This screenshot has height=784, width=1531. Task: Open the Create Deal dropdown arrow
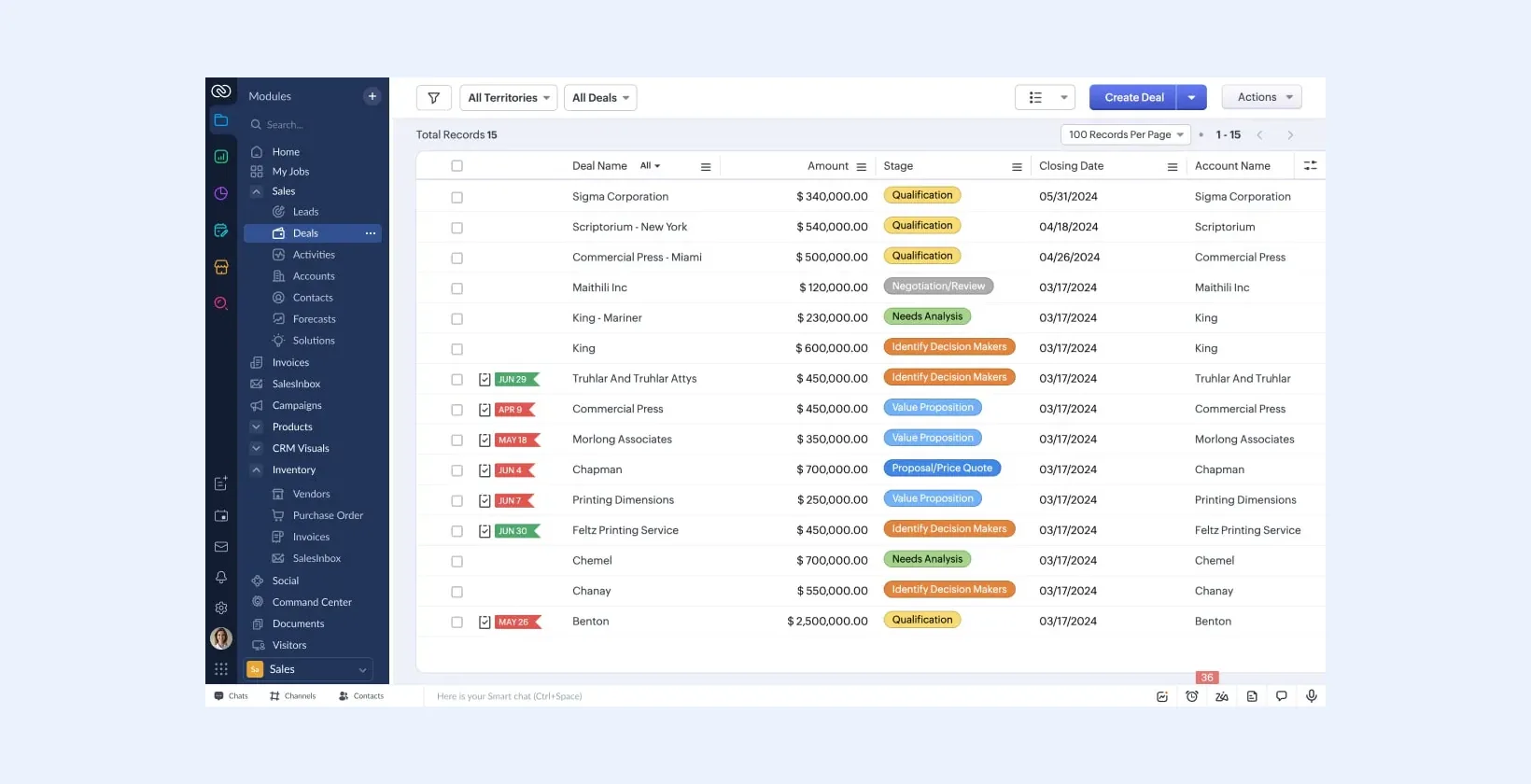click(x=1192, y=97)
